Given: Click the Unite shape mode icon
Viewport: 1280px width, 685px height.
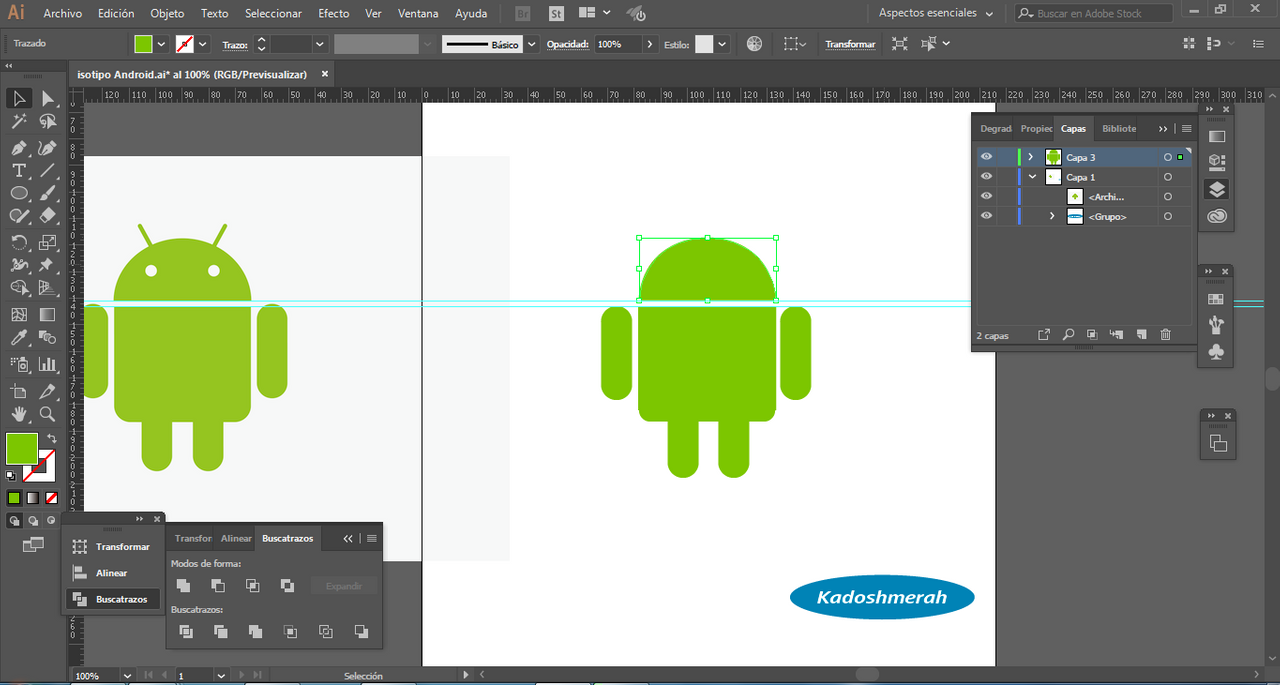Looking at the screenshot, I should click(x=183, y=585).
